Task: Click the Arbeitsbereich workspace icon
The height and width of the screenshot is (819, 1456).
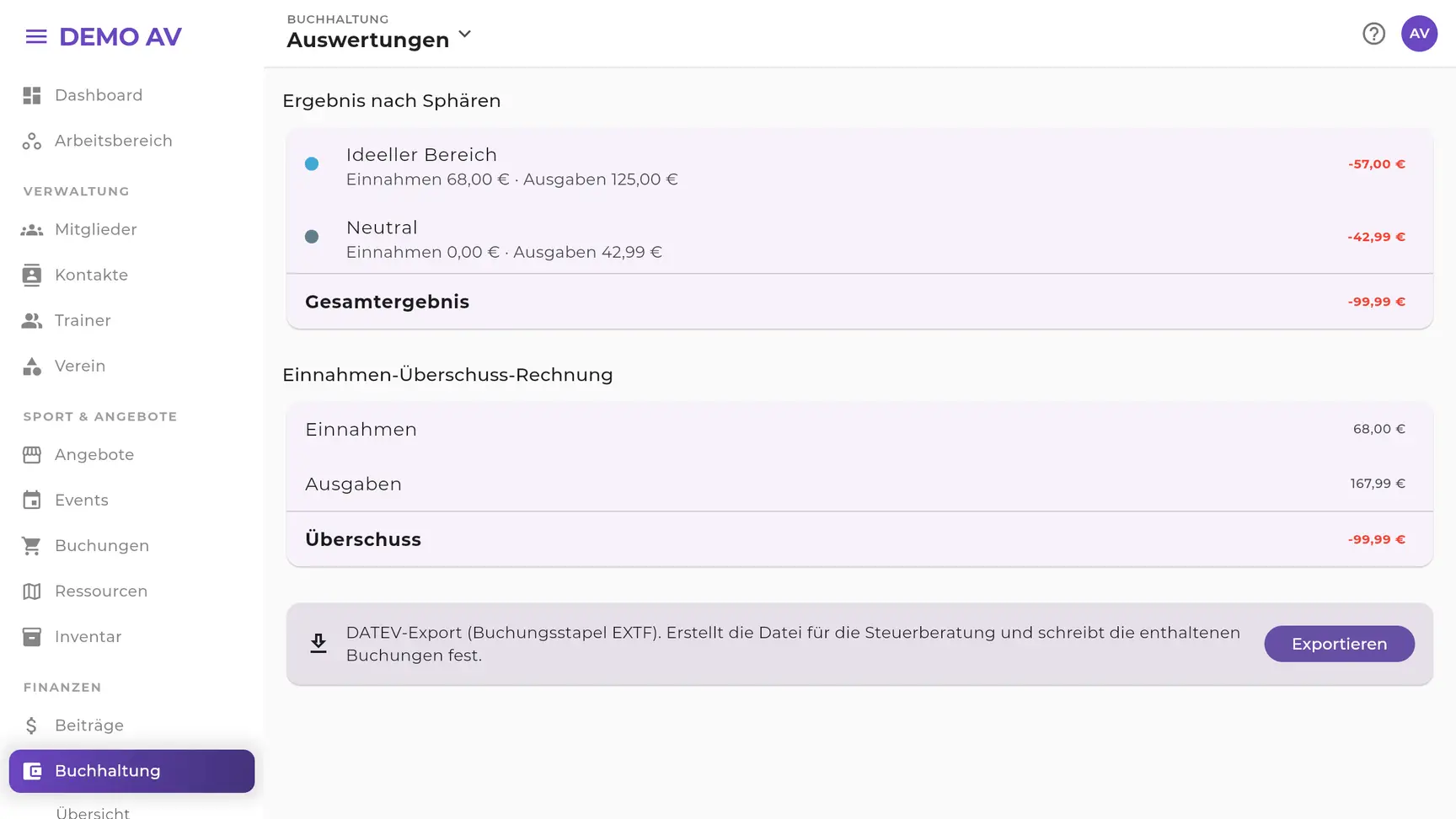Action: pos(32,142)
